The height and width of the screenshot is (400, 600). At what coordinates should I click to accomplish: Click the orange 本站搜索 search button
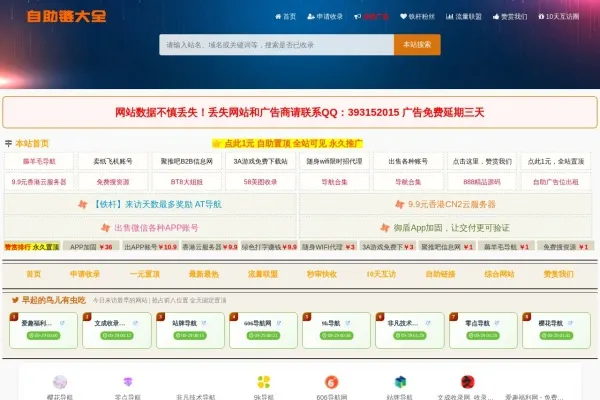click(x=417, y=45)
